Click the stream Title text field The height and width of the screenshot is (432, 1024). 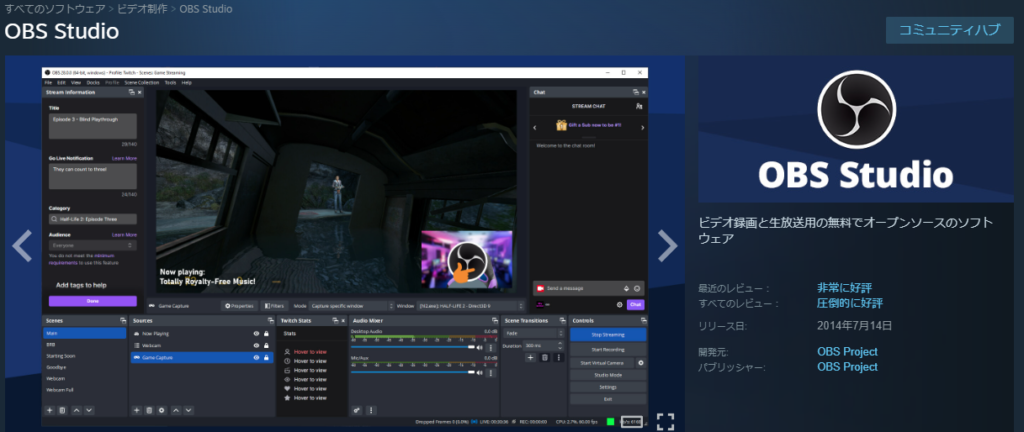tap(92, 125)
